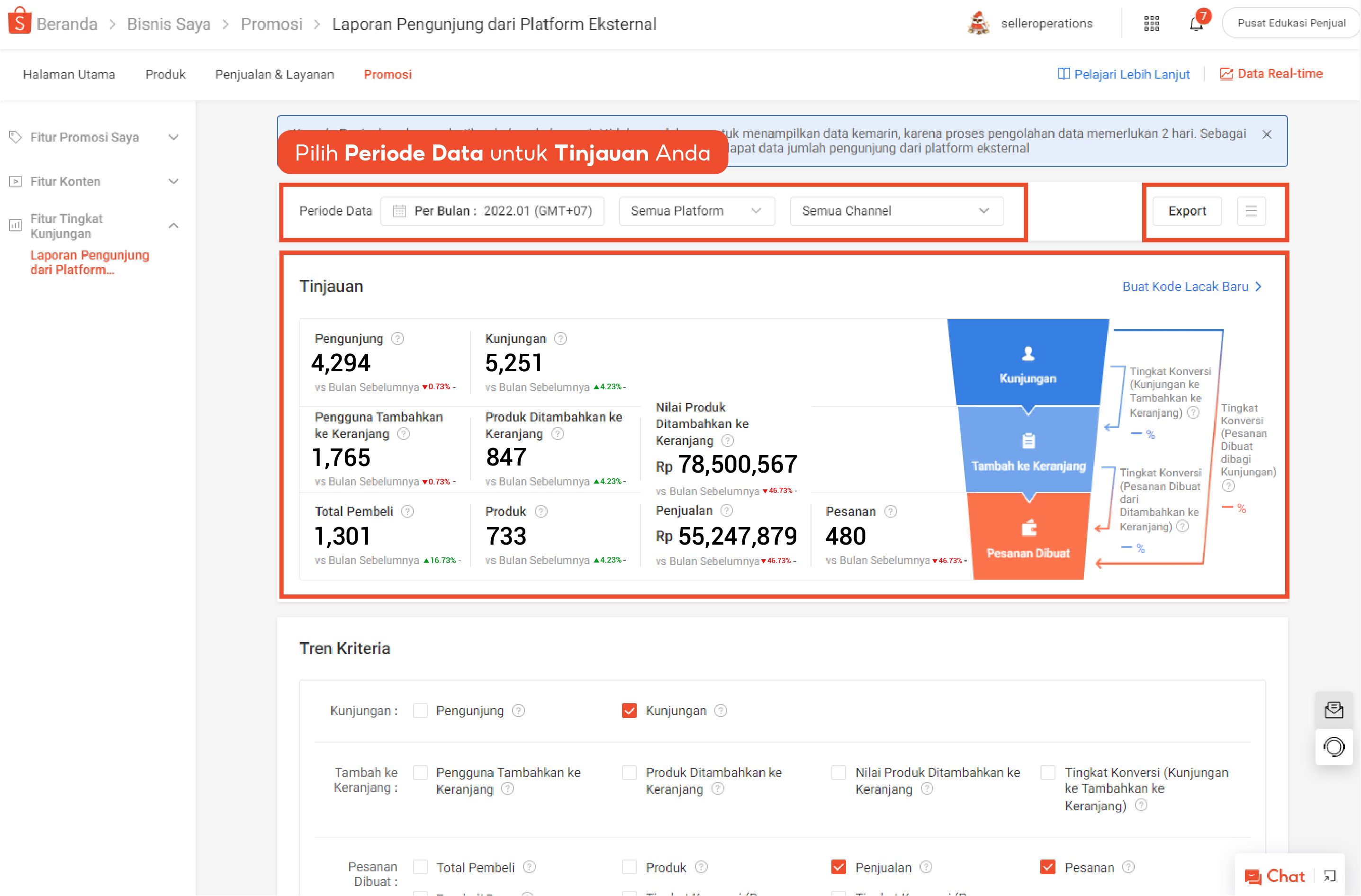1361x896 pixels.
Task: Open the customer support headset icon
Action: 1334,747
